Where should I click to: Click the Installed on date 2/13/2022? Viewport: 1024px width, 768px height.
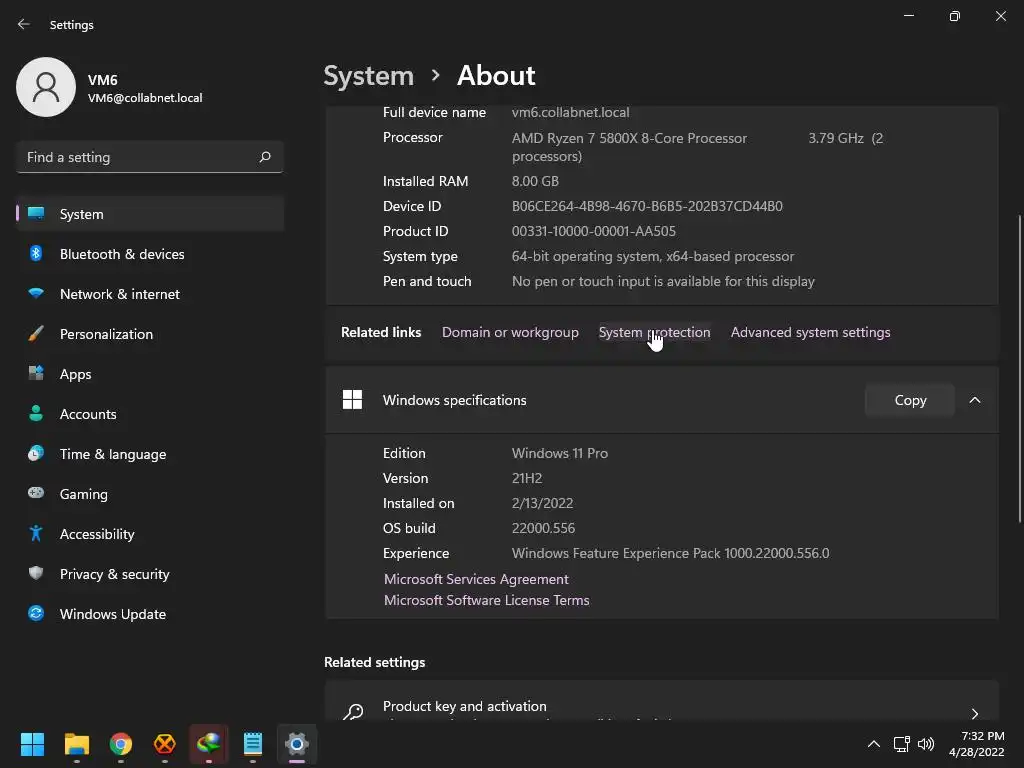pos(542,503)
